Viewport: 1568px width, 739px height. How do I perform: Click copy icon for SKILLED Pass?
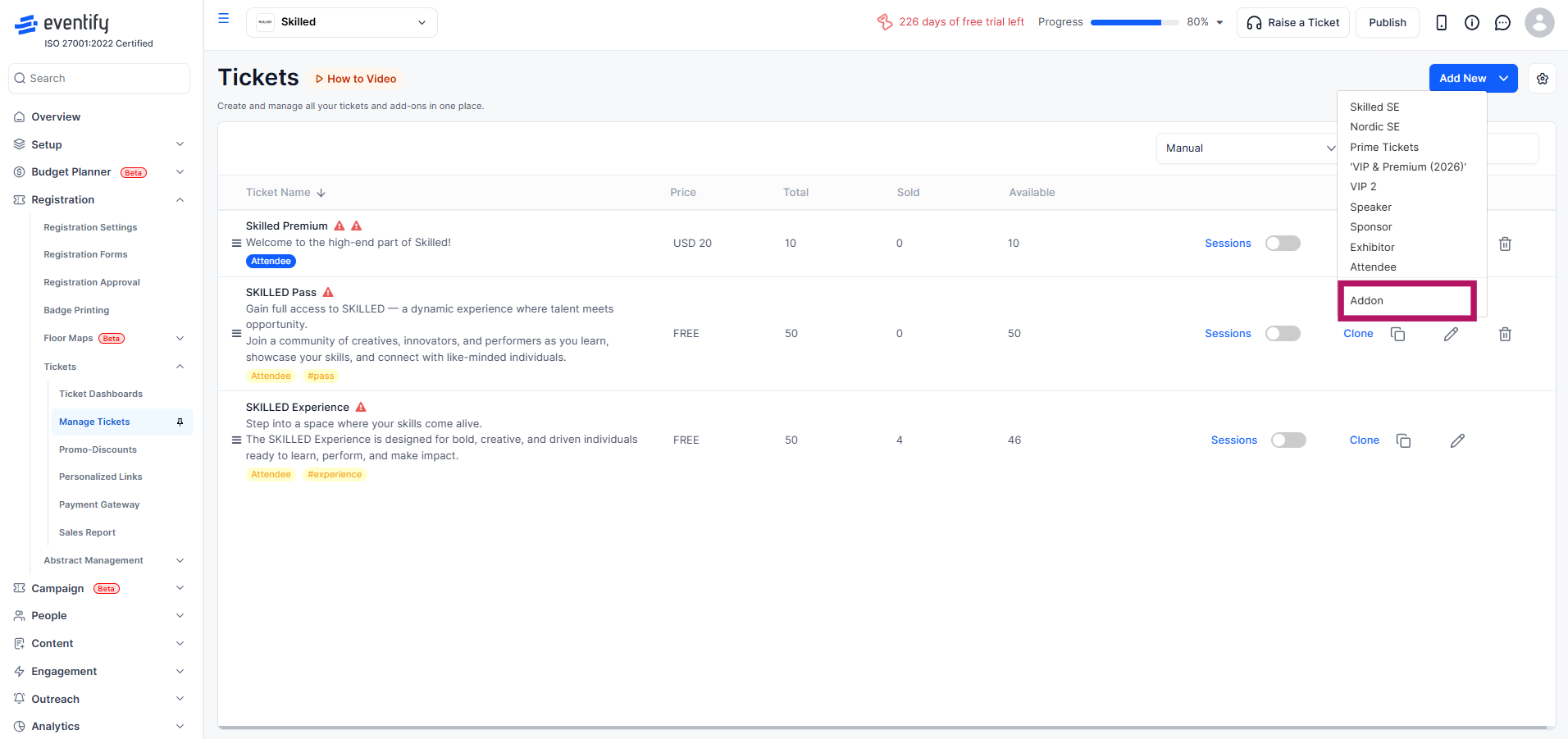pos(1397,334)
